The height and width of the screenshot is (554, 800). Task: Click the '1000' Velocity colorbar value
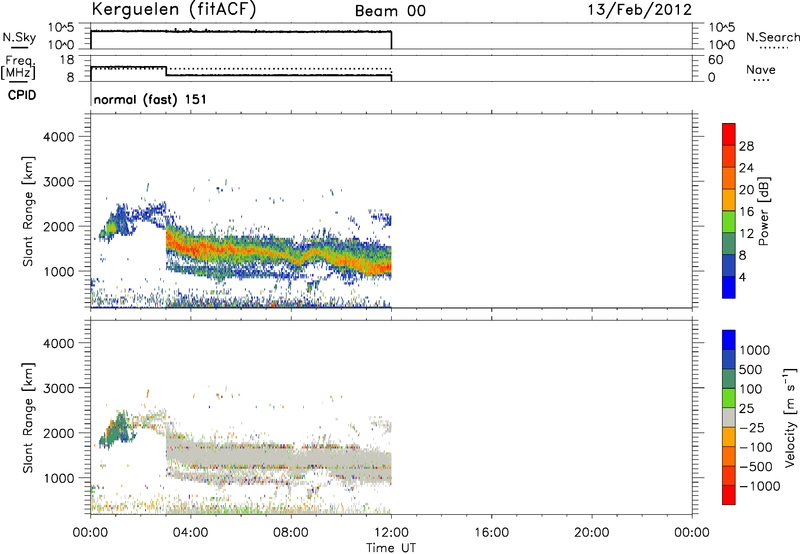(754, 350)
